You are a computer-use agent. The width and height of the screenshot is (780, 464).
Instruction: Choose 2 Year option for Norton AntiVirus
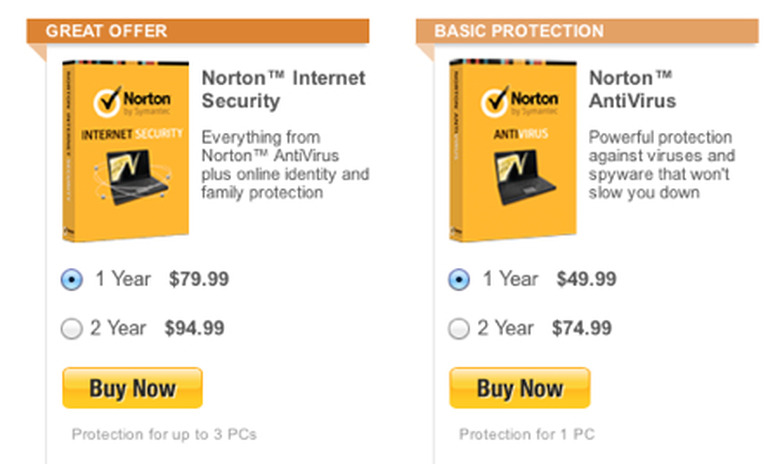(459, 329)
